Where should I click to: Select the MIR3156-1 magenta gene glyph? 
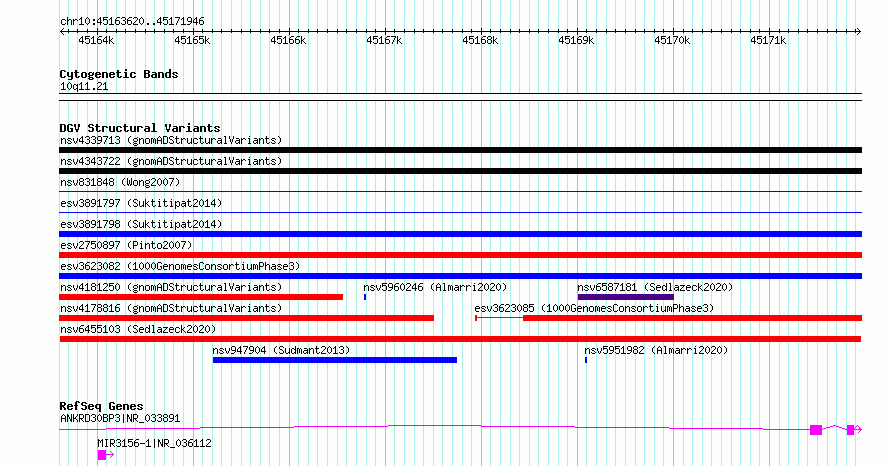(105, 455)
